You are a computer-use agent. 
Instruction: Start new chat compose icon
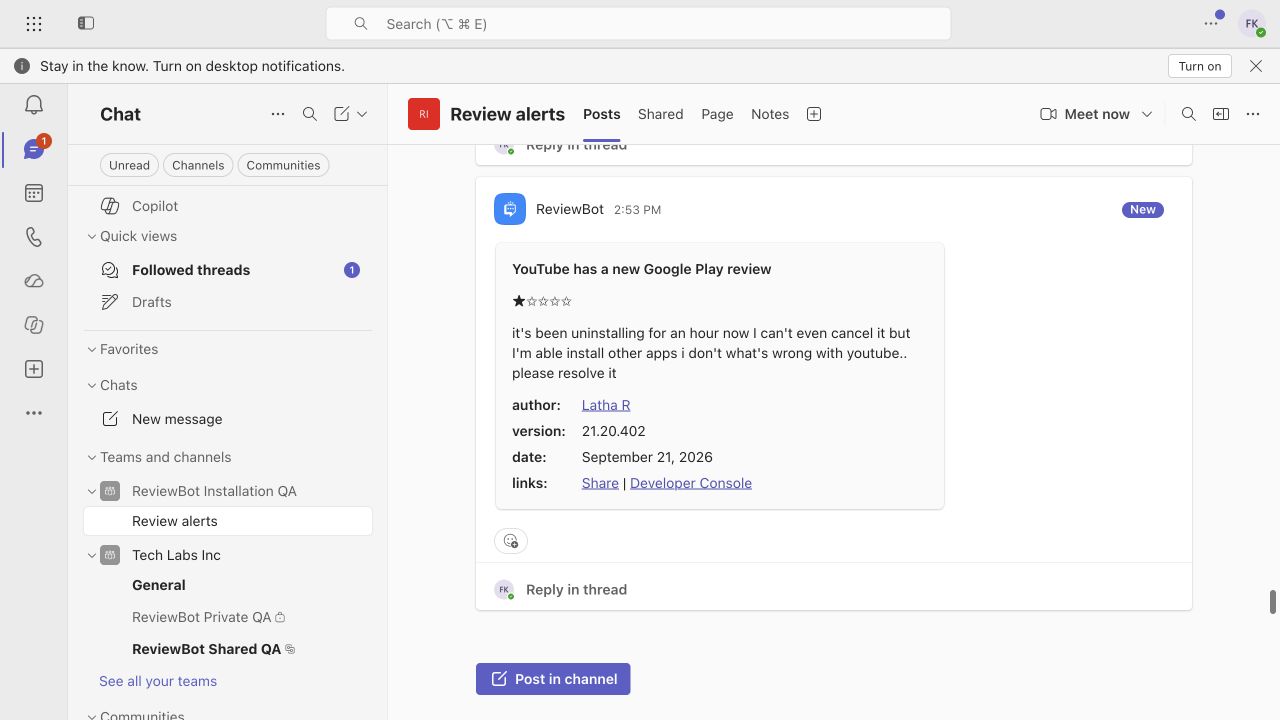tap(342, 114)
